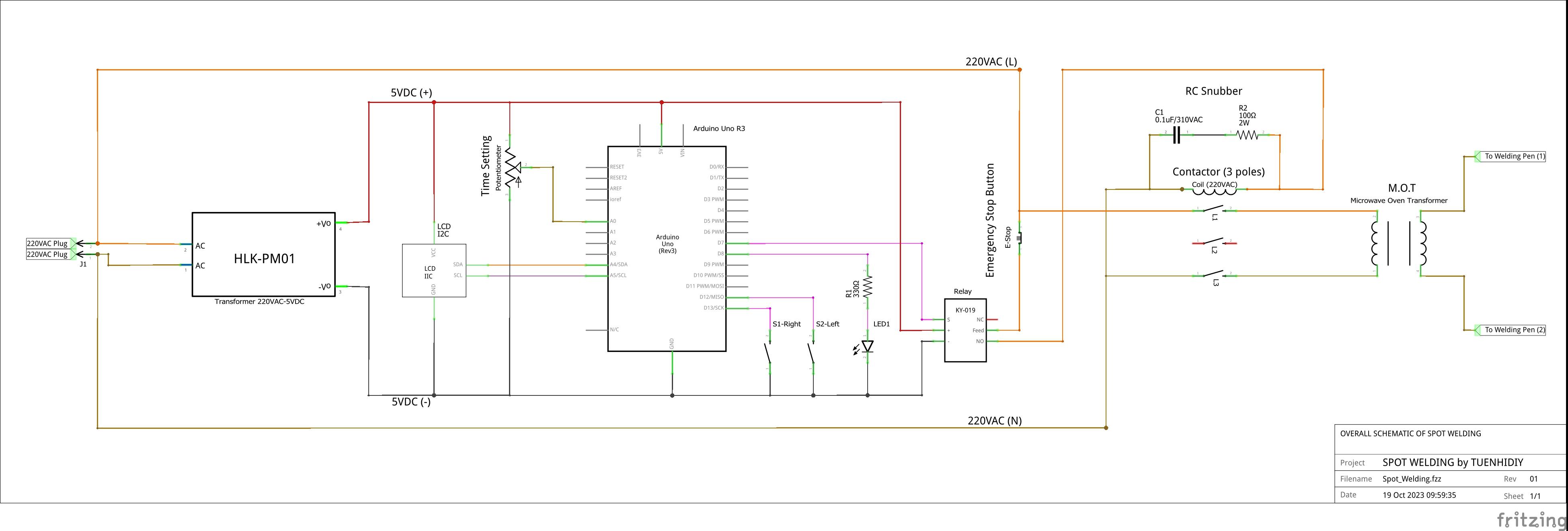1568x531 pixels.
Task: Select the LCD IIC module symbol
Action: click(x=434, y=270)
